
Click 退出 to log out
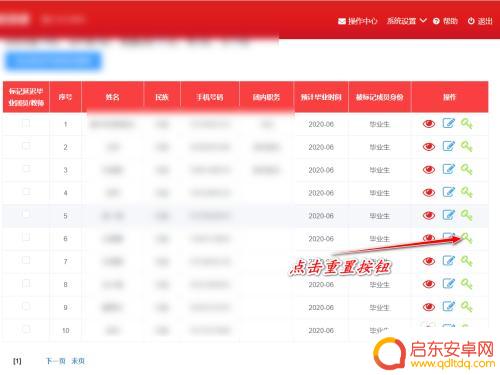click(x=480, y=21)
